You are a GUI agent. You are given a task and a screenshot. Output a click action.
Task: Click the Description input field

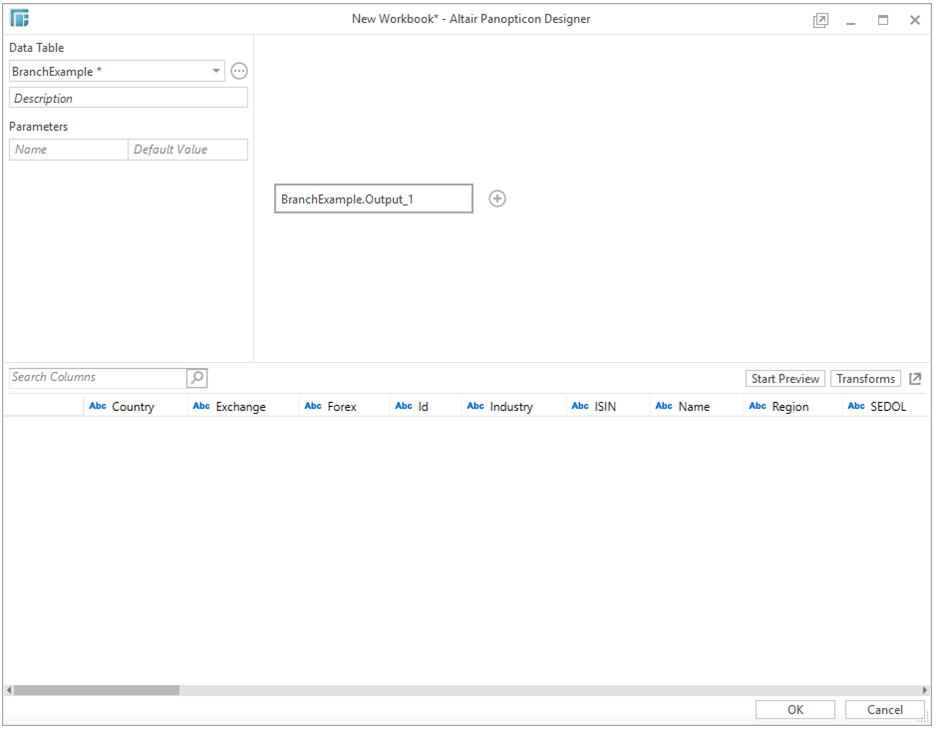128,97
